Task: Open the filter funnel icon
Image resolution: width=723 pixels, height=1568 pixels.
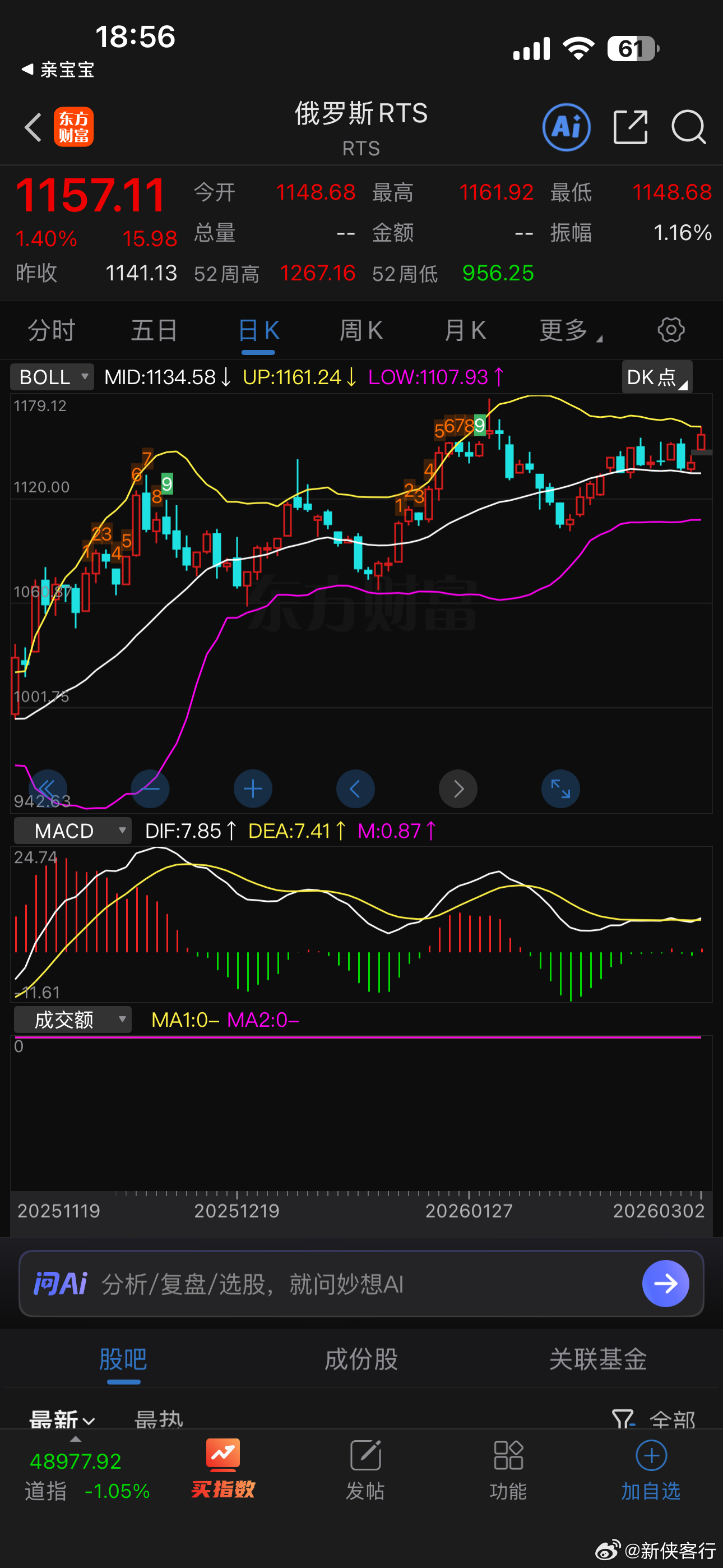Action: pos(623,1419)
